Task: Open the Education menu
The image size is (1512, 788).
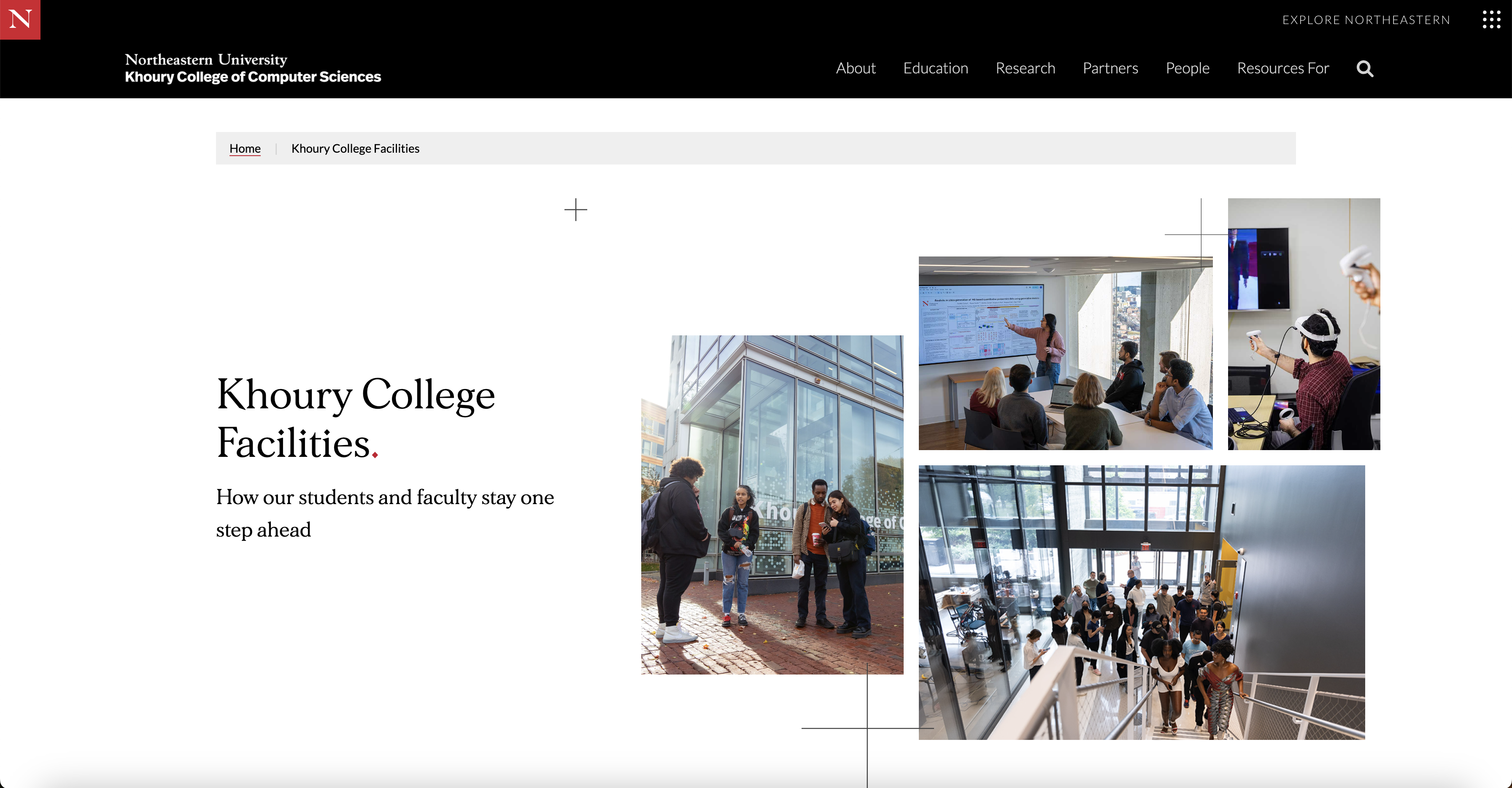Action: (935, 68)
